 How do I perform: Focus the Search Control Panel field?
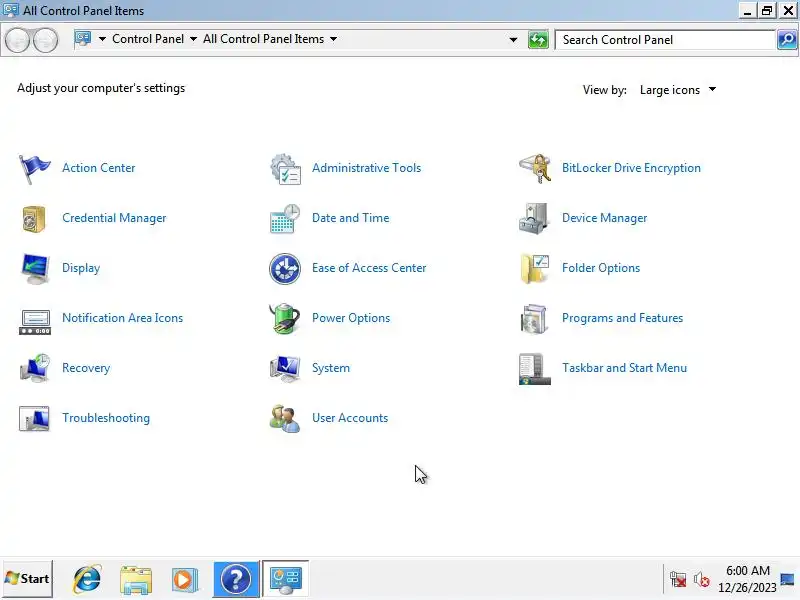[x=665, y=40]
